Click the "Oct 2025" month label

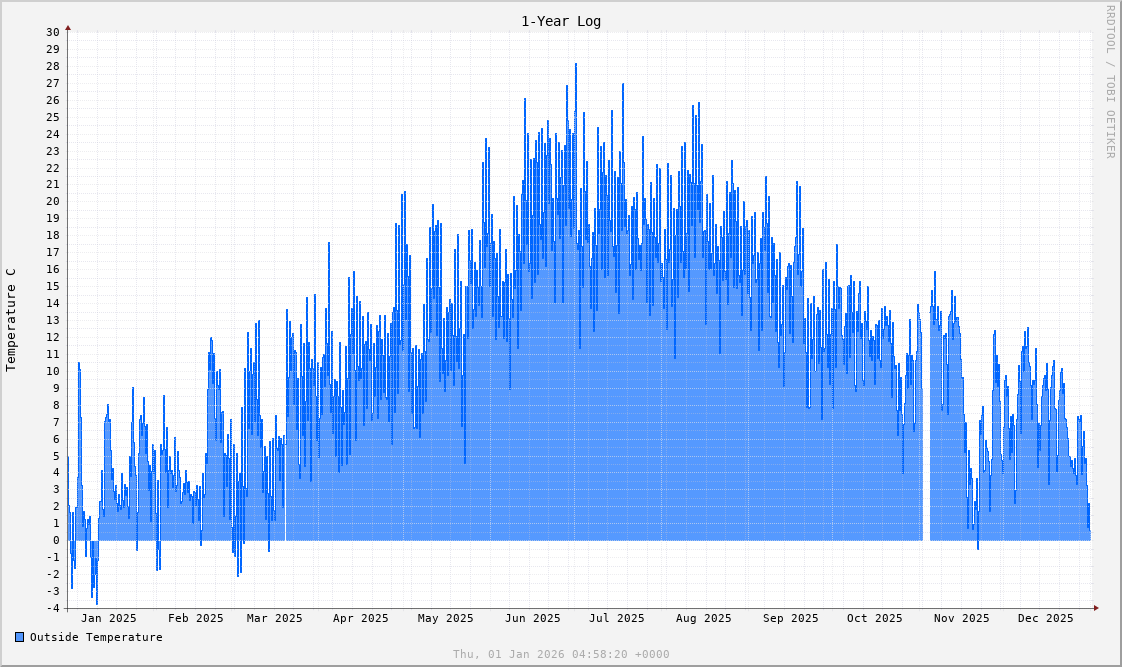click(874, 618)
